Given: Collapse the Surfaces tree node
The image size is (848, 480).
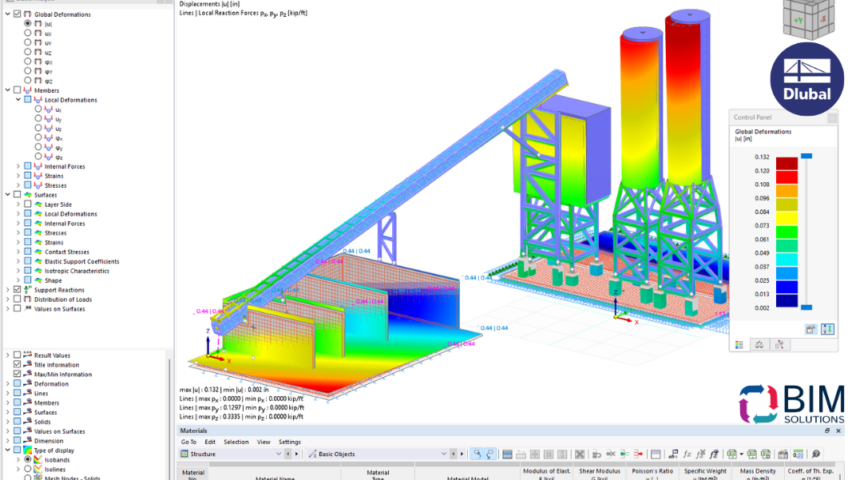Looking at the screenshot, I should point(7,195).
